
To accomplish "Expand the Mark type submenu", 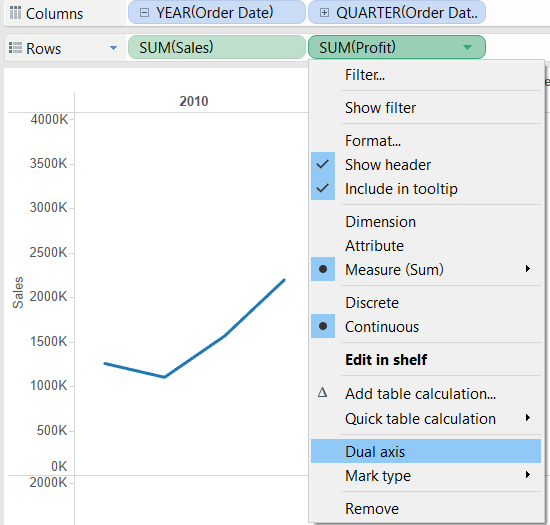I will pos(426,476).
